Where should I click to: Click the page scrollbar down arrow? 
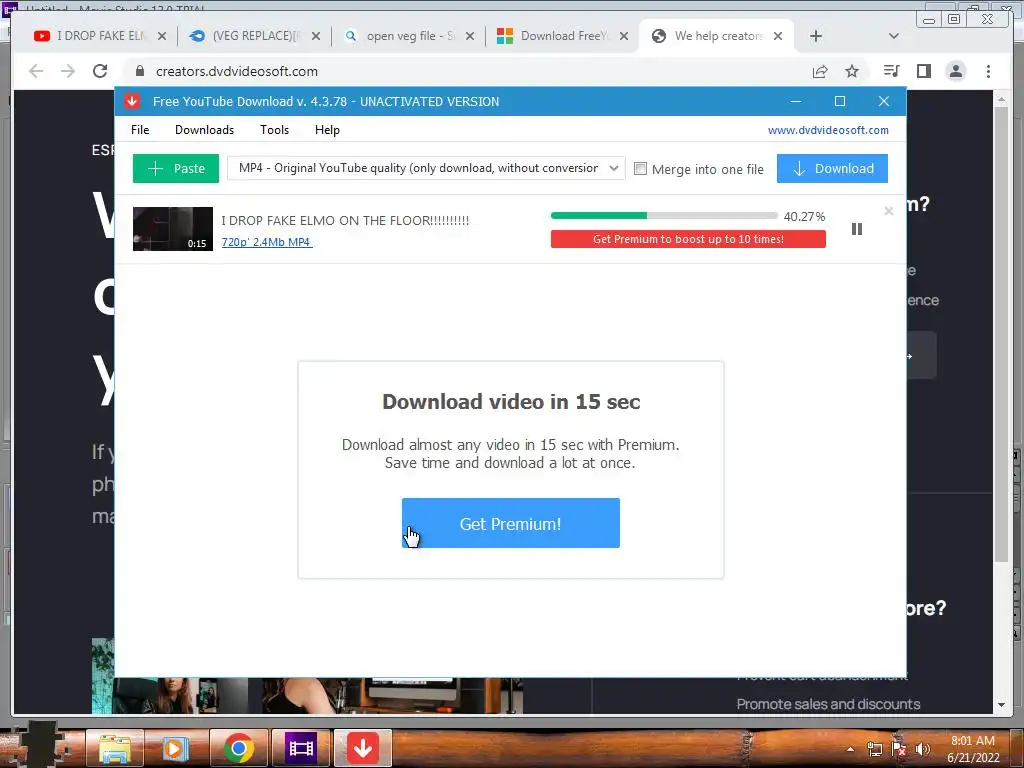tap(1000, 705)
